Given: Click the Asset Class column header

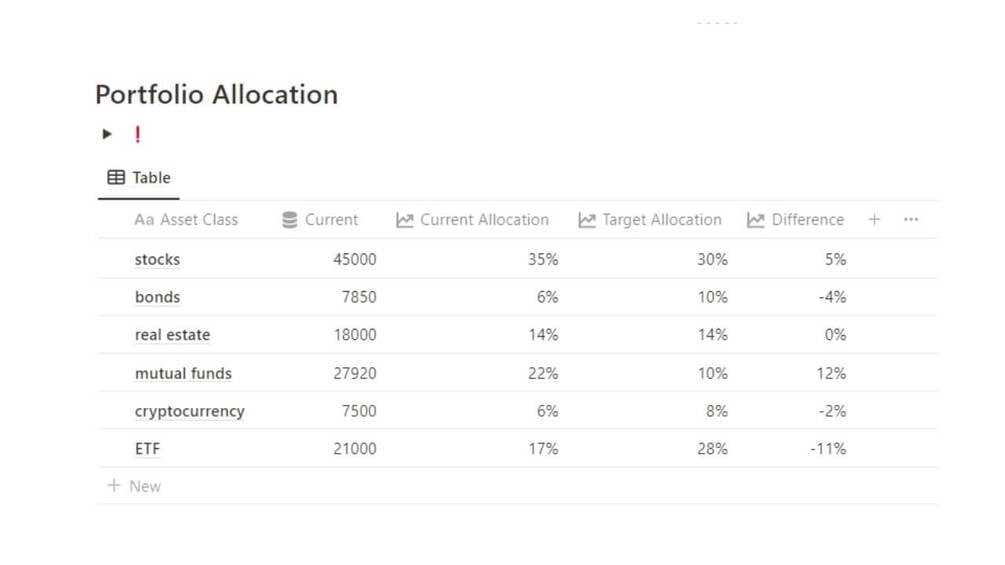Looking at the screenshot, I should coord(186,220).
